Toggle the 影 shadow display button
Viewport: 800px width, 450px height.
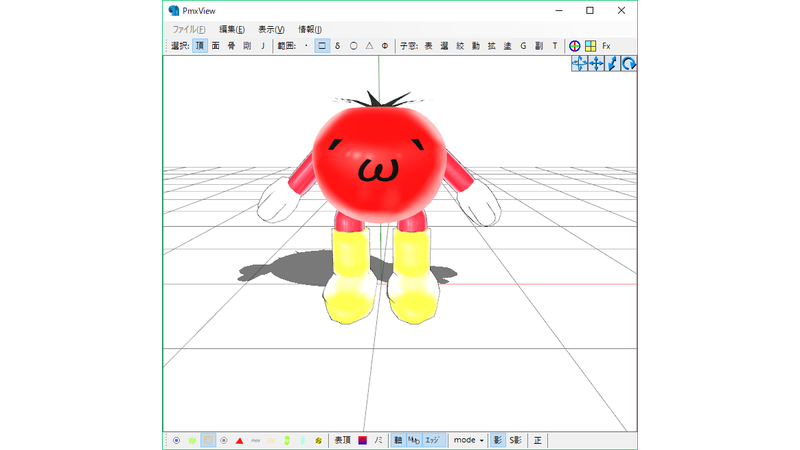tap(497, 440)
